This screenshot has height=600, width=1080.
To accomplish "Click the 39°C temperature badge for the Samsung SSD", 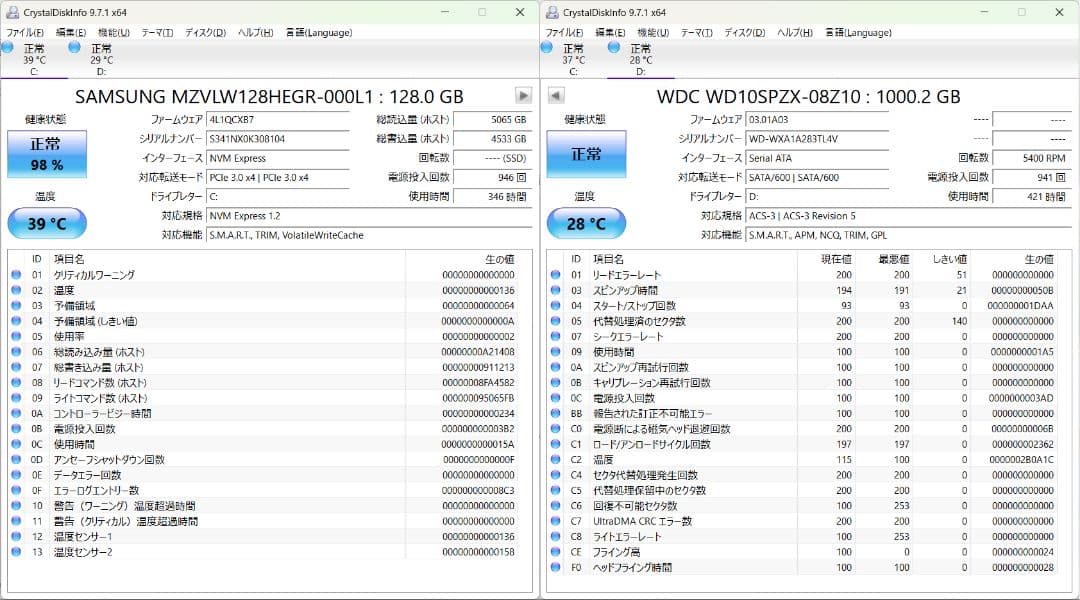I will click(x=48, y=222).
